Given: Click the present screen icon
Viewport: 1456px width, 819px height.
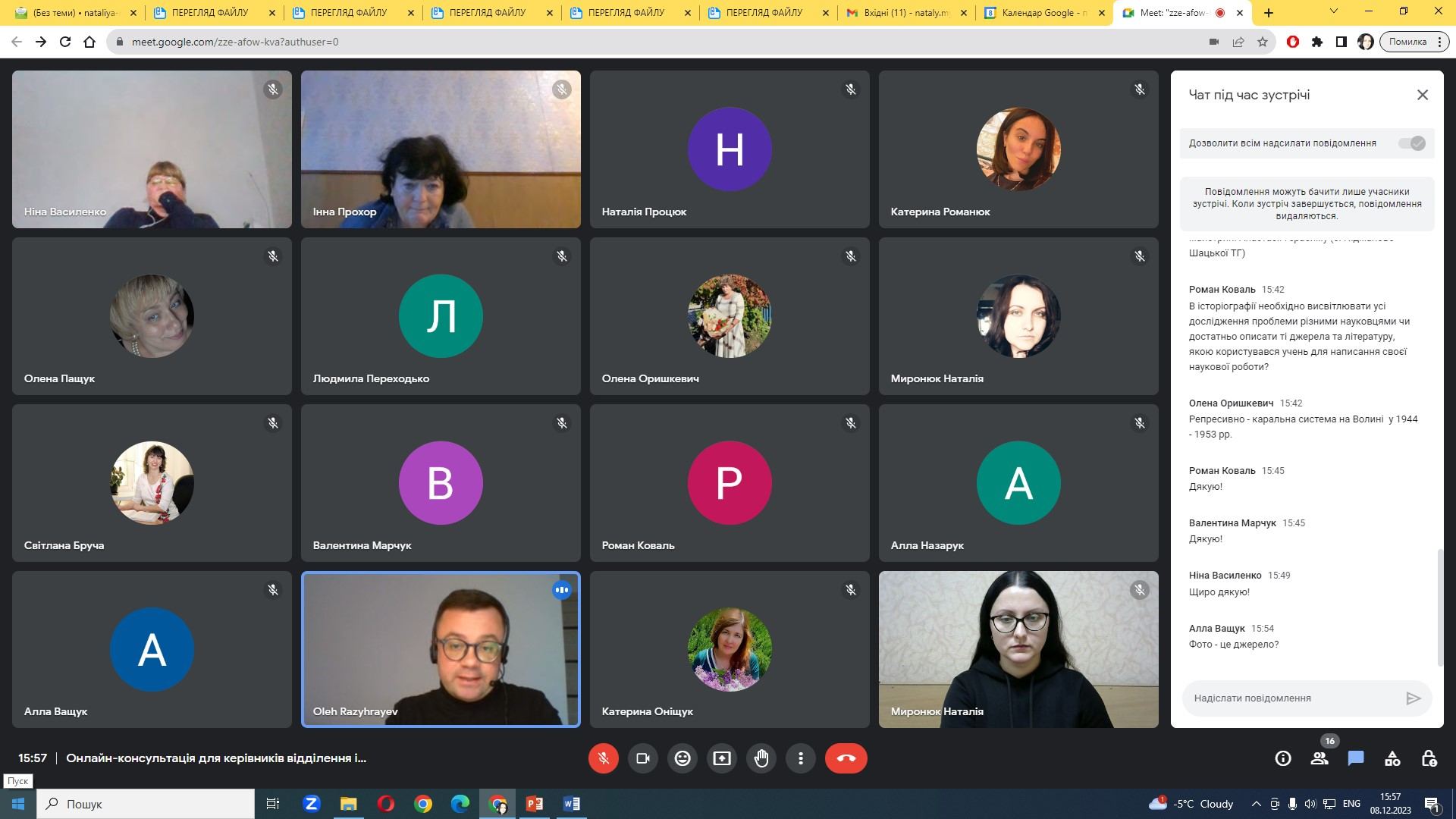Looking at the screenshot, I should coord(722,758).
